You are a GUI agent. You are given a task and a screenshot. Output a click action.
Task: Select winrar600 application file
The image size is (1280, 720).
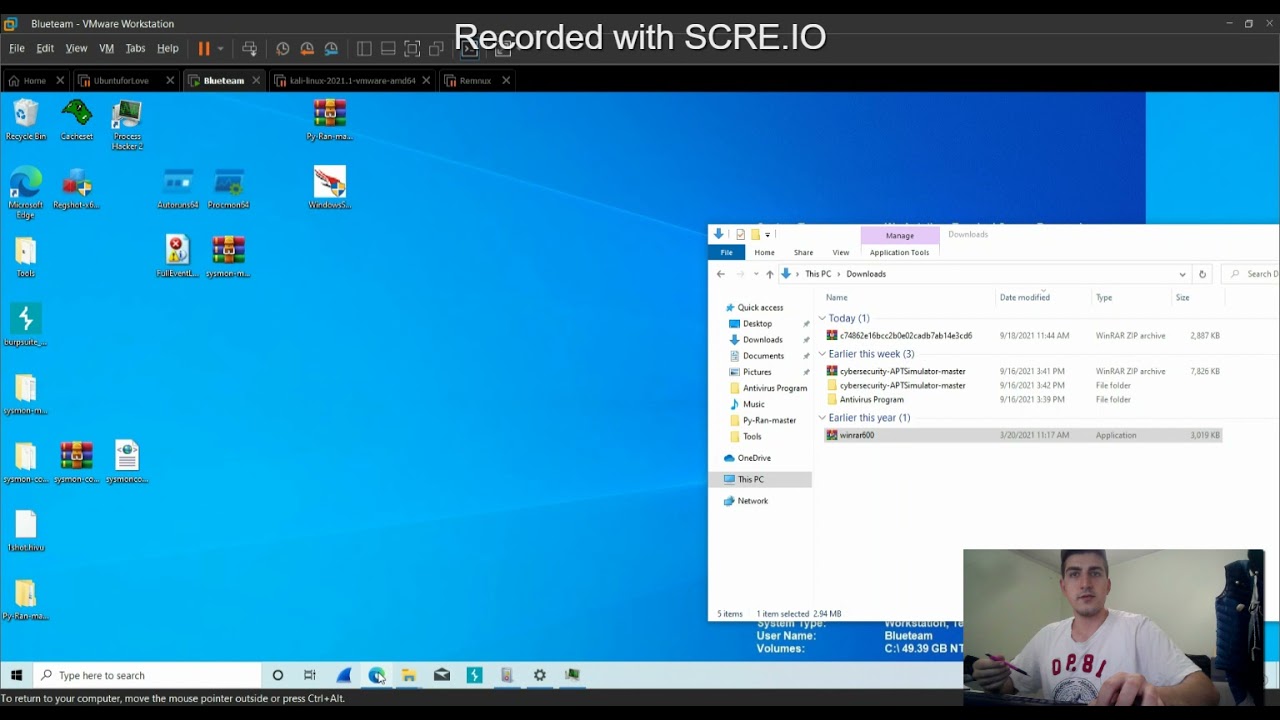pos(1022,435)
